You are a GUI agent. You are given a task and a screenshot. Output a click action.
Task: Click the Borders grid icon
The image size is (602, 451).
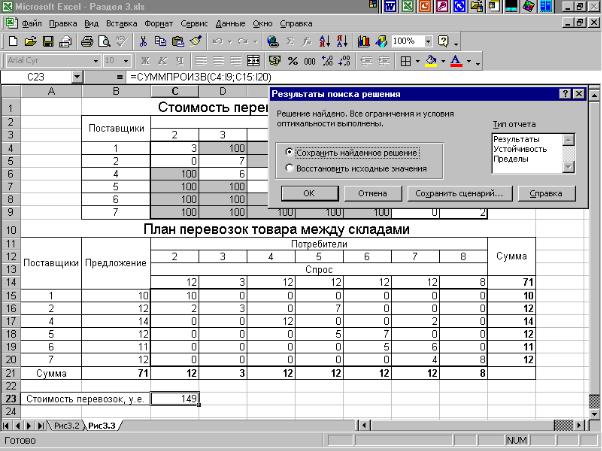pos(406,61)
